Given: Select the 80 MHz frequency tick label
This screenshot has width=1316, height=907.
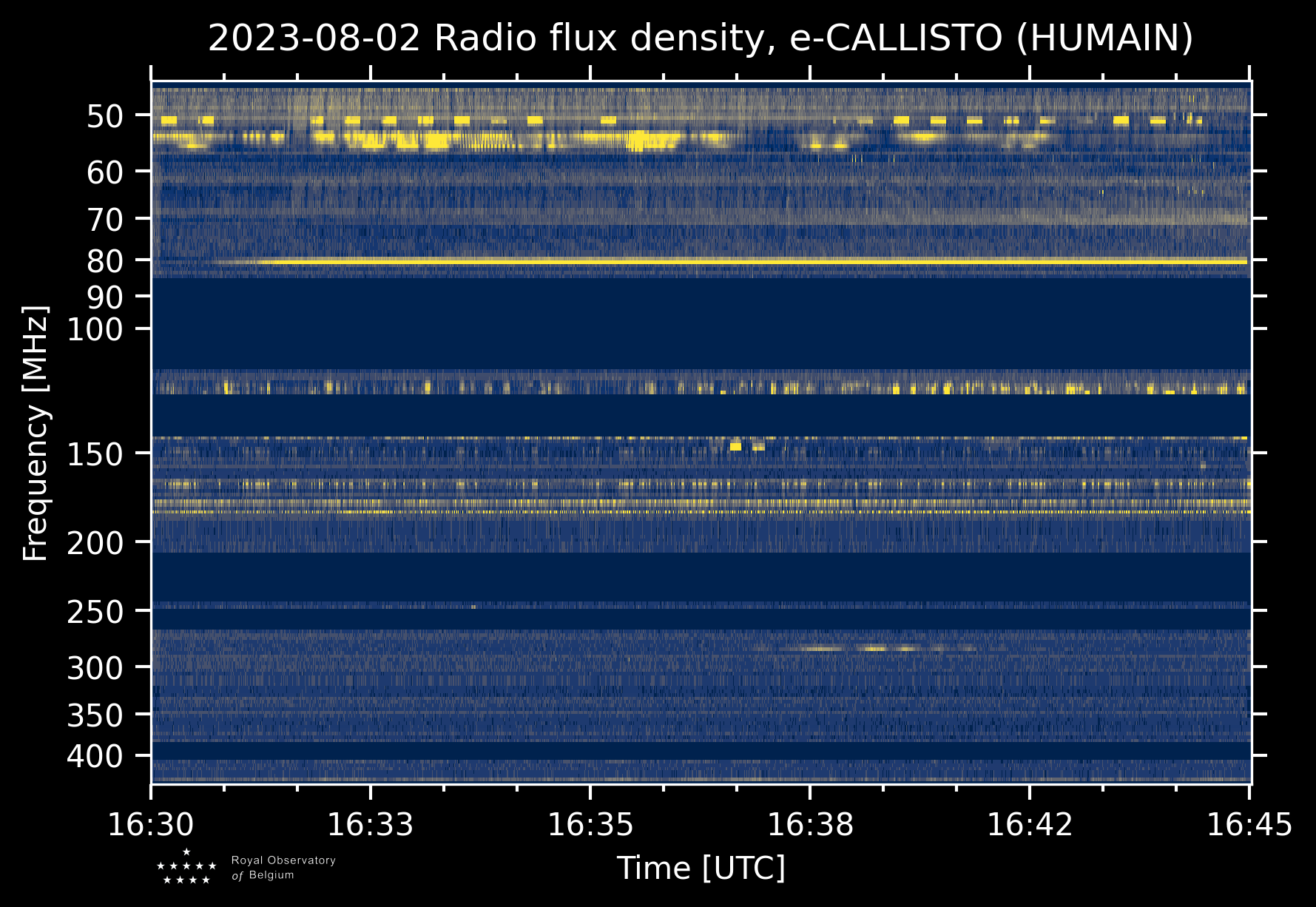Looking at the screenshot, I should click(109, 260).
